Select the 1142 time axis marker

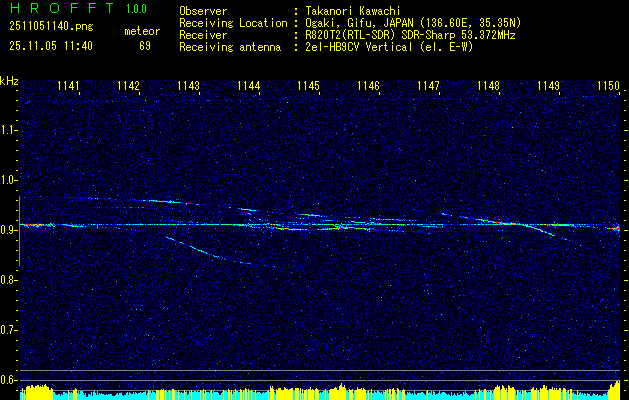coord(129,86)
